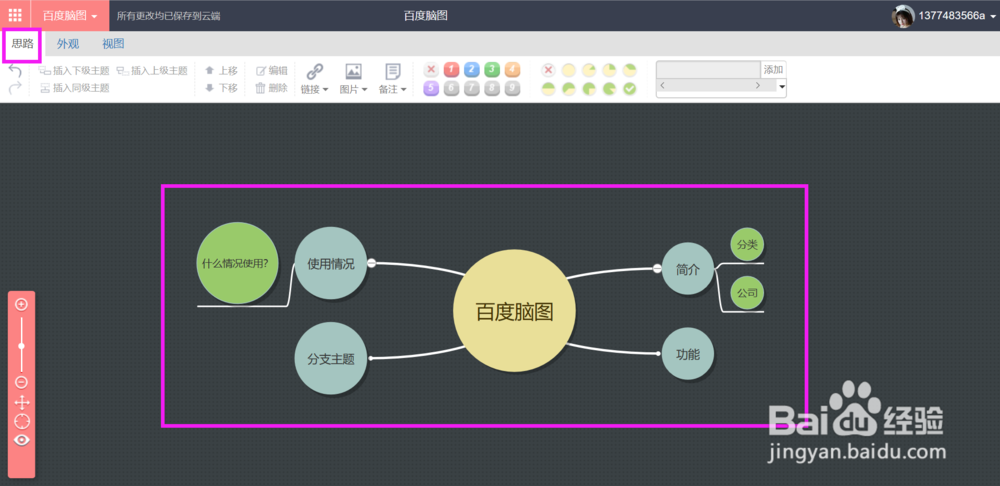Zoom out with minus icon
The width and height of the screenshot is (1000, 486).
tap(21, 382)
